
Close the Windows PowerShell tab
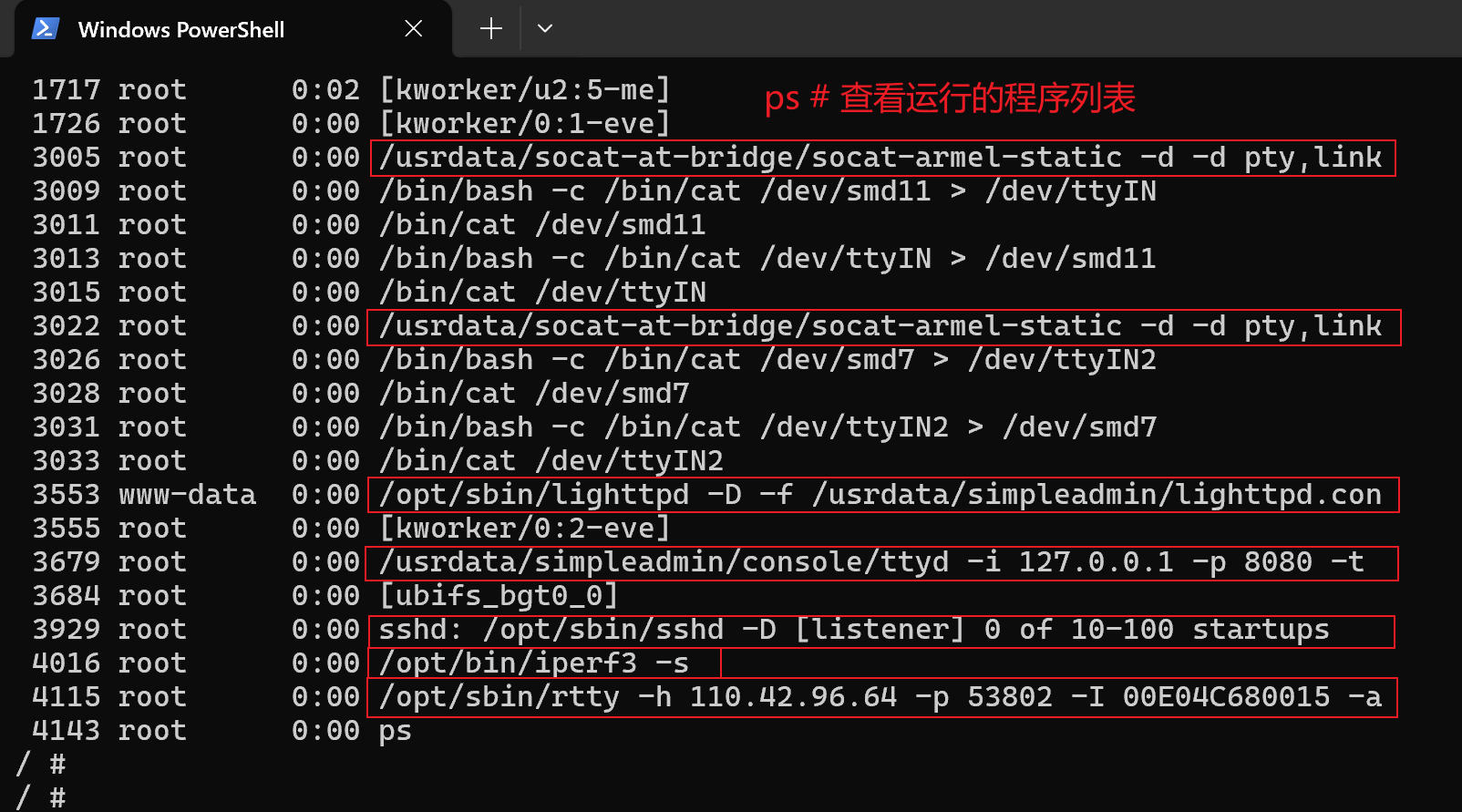click(x=413, y=29)
